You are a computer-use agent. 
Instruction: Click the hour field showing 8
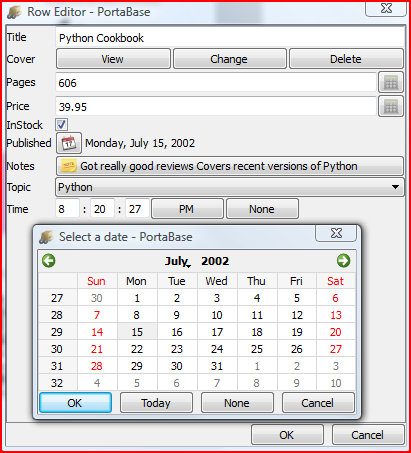point(67,209)
